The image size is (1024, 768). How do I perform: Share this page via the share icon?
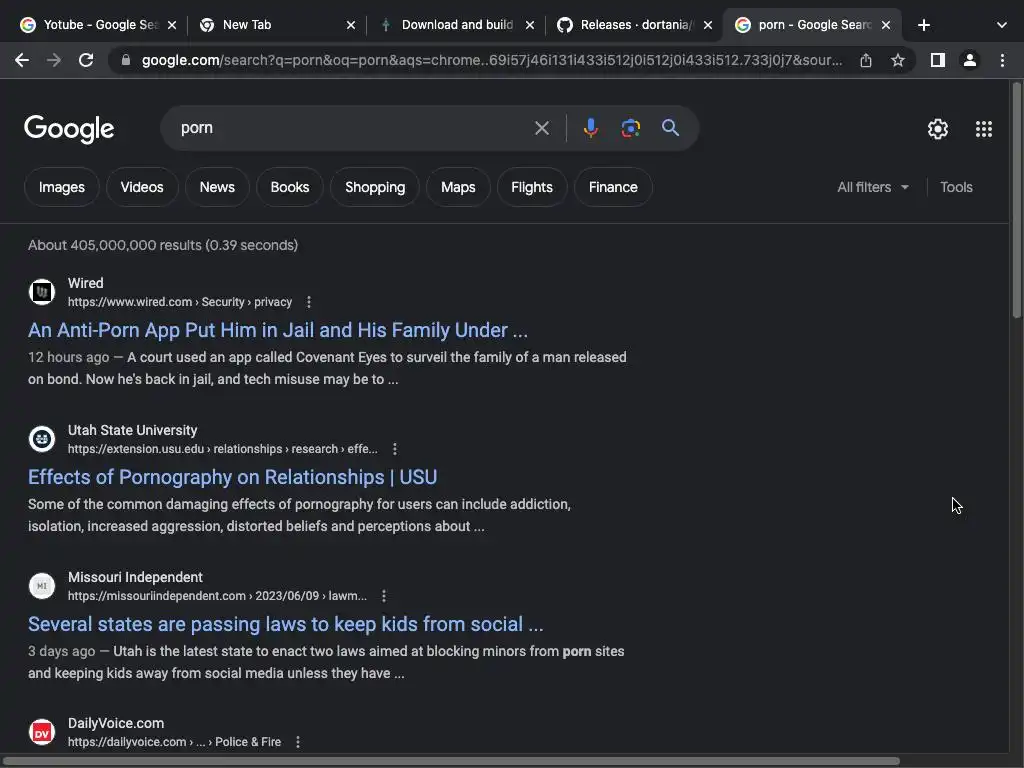[866, 60]
